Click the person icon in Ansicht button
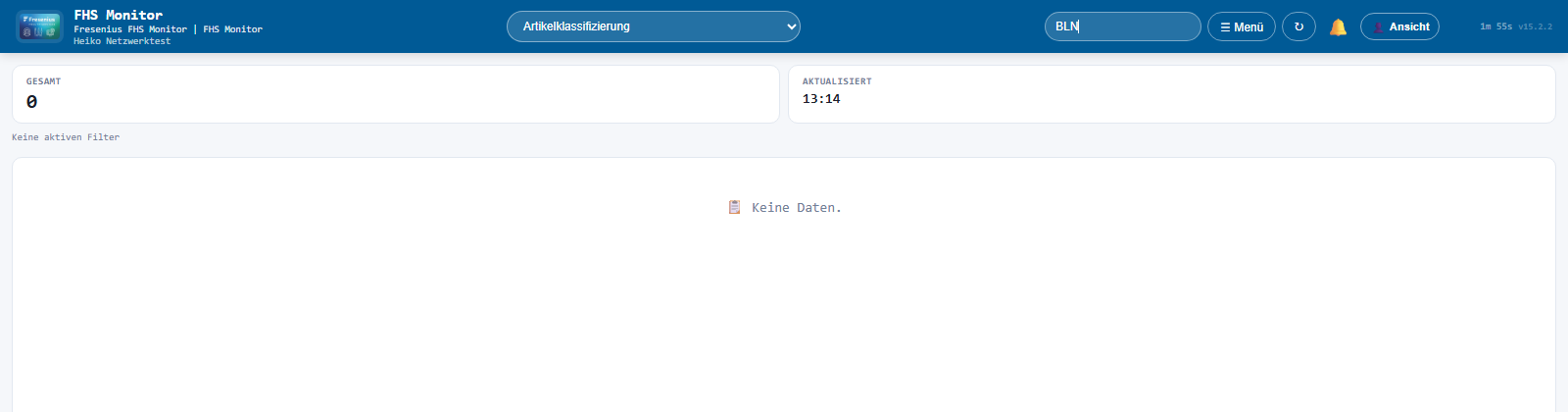Screen dimensions: 1568x412 [x=1378, y=27]
